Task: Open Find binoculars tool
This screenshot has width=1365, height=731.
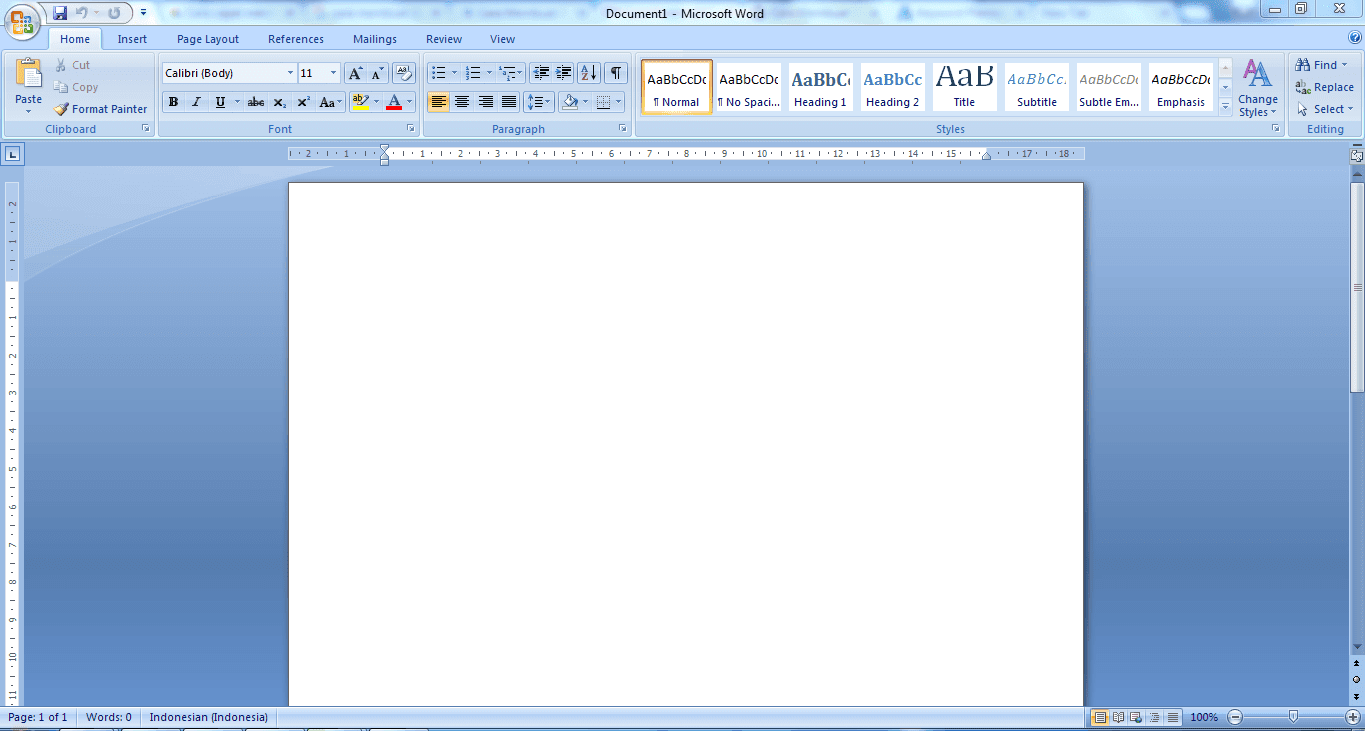Action: (1322, 65)
